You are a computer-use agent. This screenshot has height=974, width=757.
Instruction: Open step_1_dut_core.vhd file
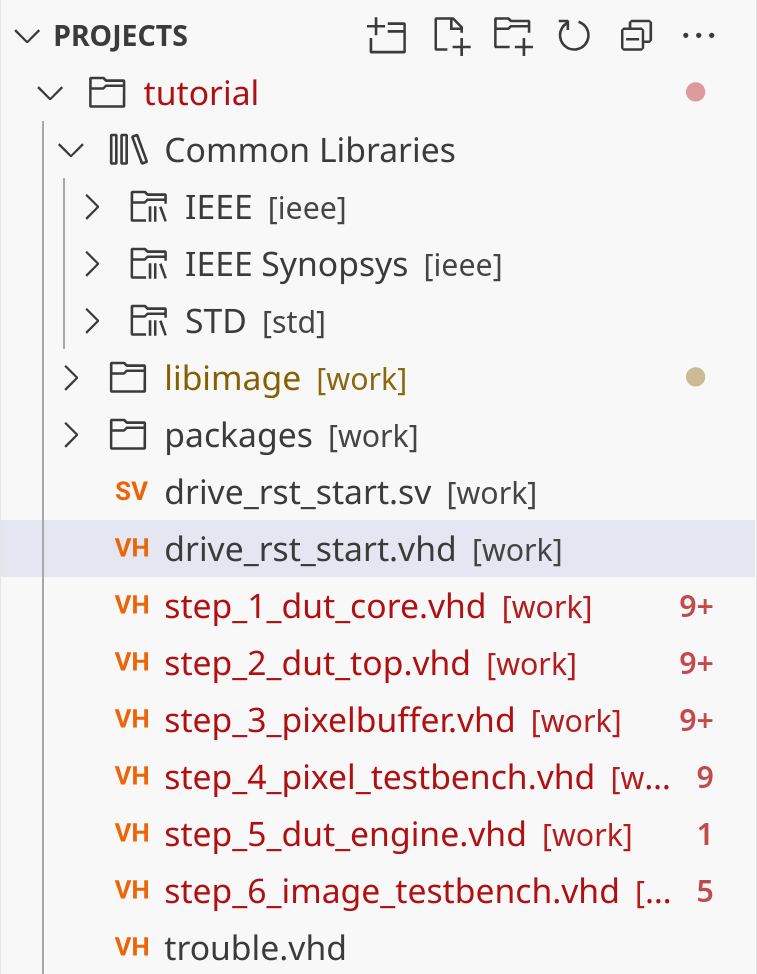pos(324,607)
